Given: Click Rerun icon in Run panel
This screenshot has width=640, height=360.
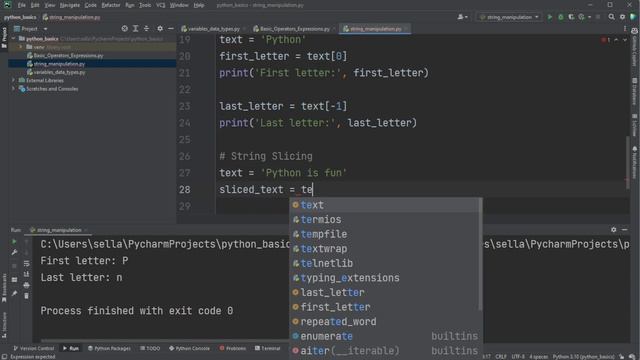Looking at the screenshot, I should tap(14, 242).
